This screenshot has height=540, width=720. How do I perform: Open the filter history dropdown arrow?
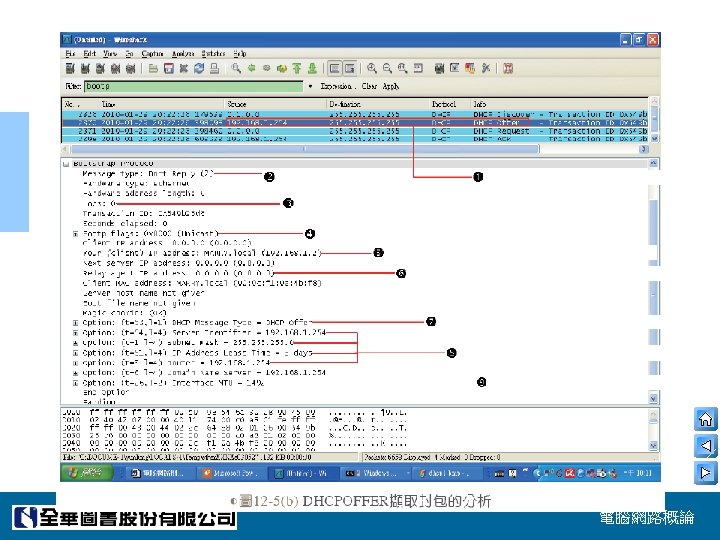pyautogui.click(x=310, y=86)
